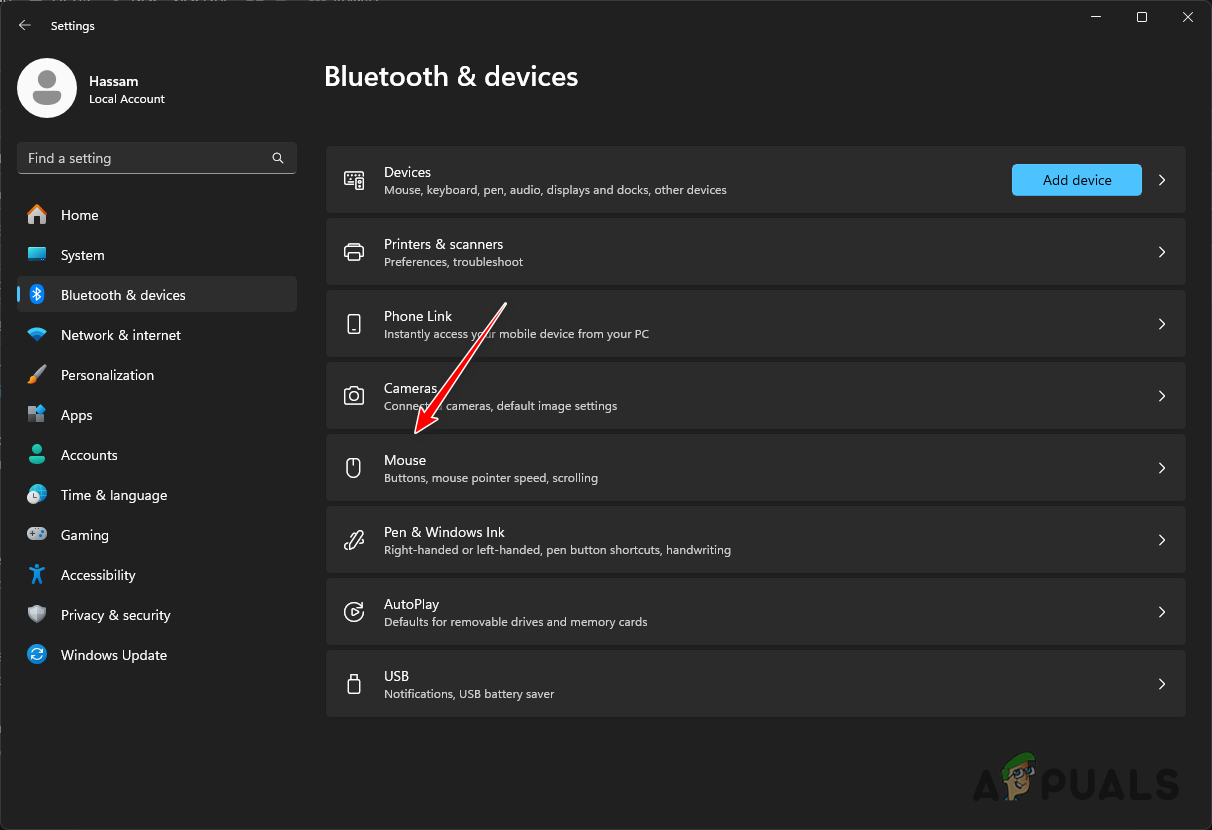Image resolution: width=1212 pixels, height=830 pixels.
Task: Select Windows Update in the sidebar
Action: (113, 655)
